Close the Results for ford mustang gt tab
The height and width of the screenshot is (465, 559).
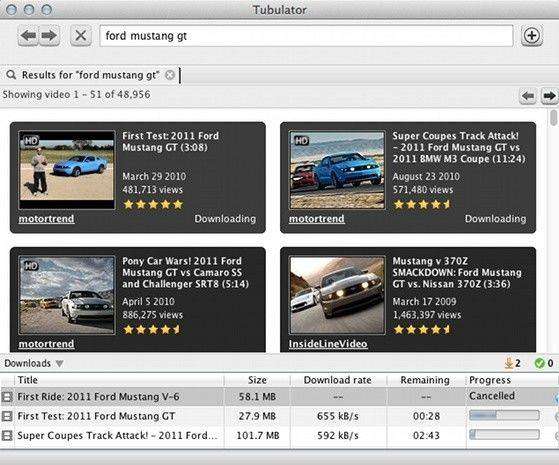(x=170, y=75)
